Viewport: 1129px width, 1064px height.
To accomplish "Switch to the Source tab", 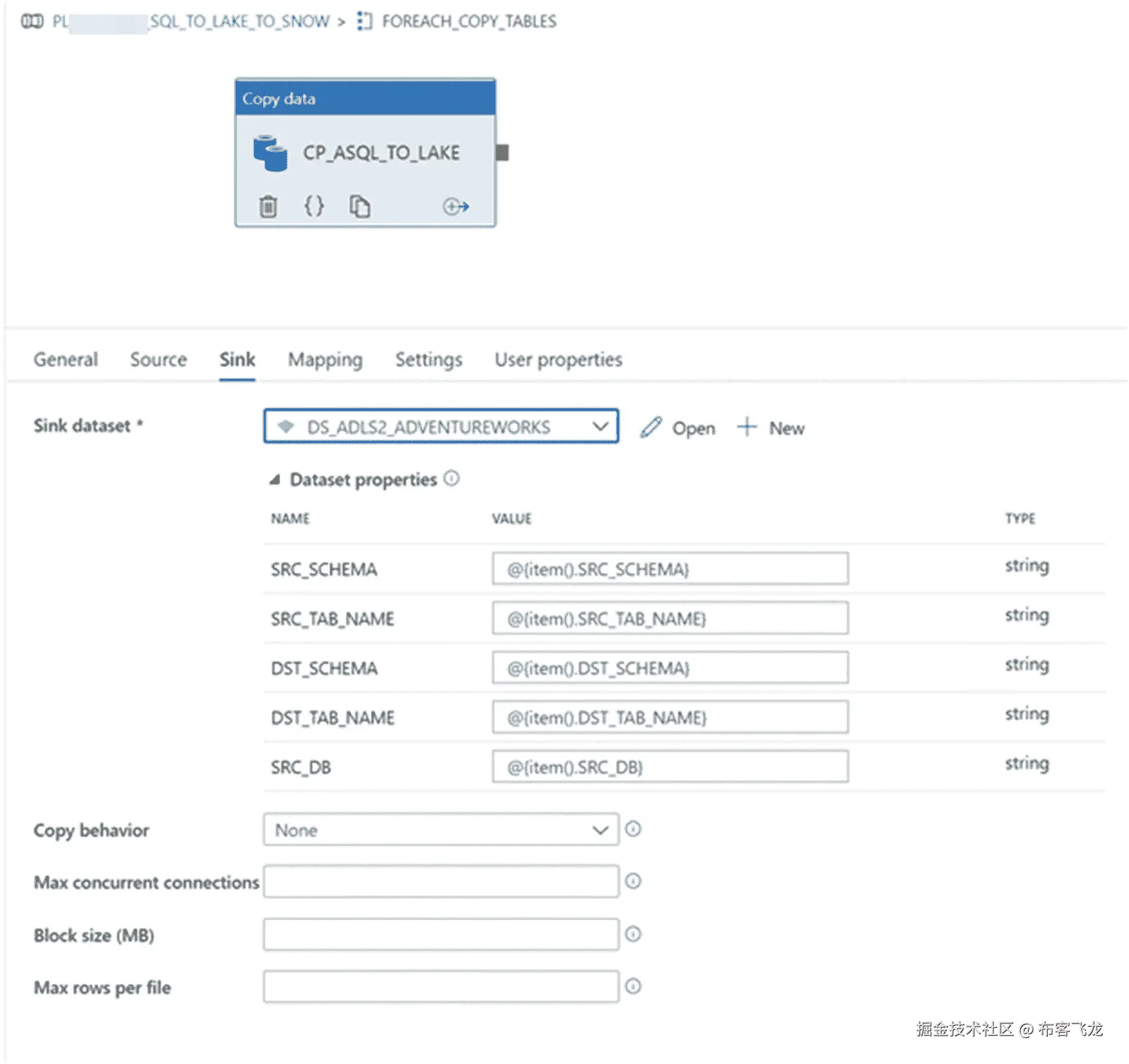I will (158, 359).
